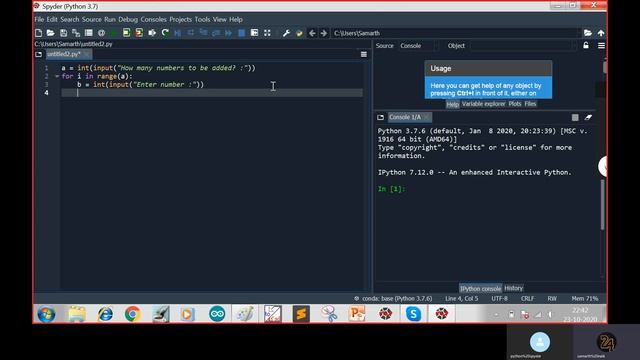The image size is (640, 360).
Task: Go forward with the right arrow icon
Action: [324, 33]
